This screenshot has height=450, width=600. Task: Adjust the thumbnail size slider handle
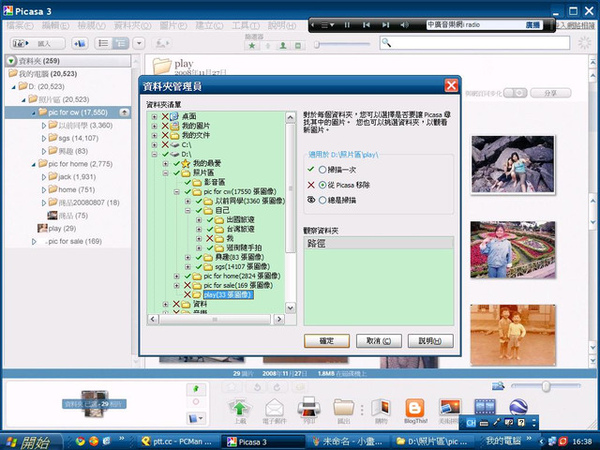click(x=546, y=386)
